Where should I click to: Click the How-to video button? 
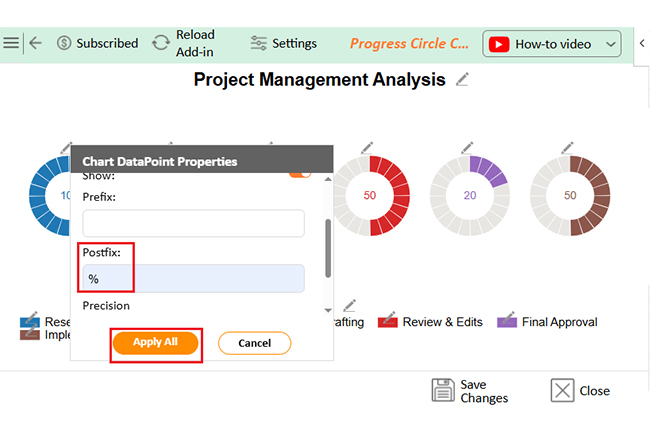[x=542, y=44]
